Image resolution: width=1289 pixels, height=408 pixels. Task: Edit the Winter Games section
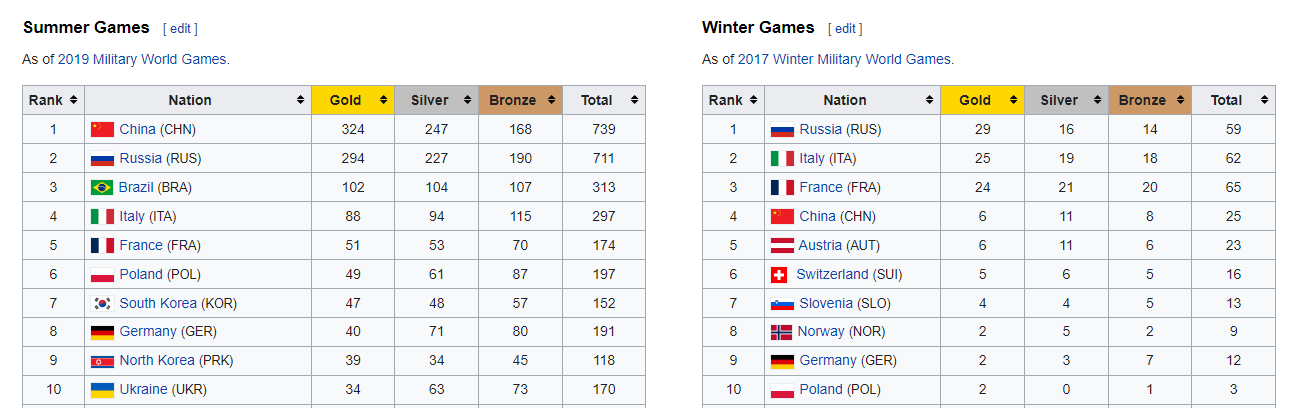[845, 29]
